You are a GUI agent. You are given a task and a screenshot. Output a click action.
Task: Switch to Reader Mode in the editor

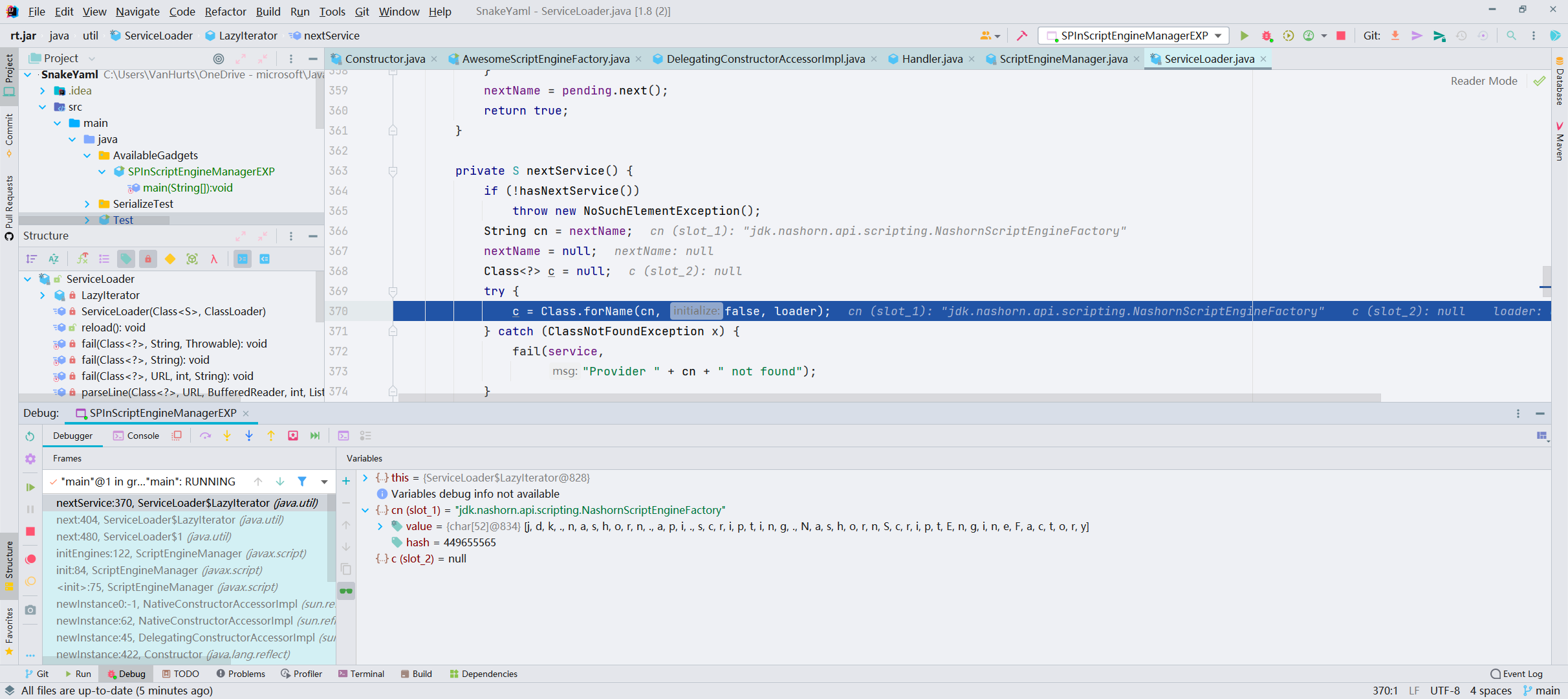(1483, 80)
